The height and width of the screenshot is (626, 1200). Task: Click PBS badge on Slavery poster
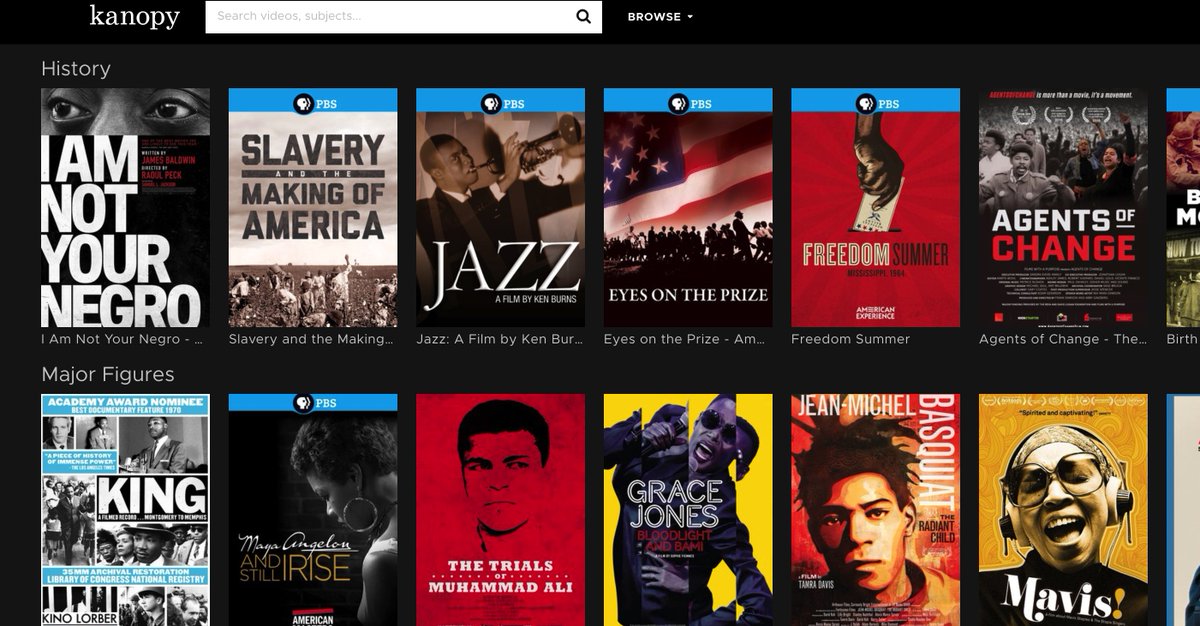313,103
